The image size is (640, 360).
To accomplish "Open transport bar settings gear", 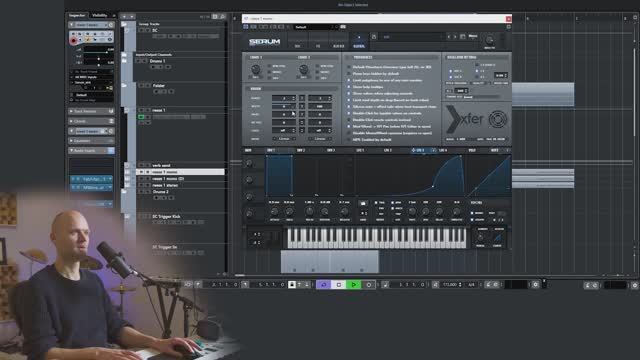I will (536, 284).
